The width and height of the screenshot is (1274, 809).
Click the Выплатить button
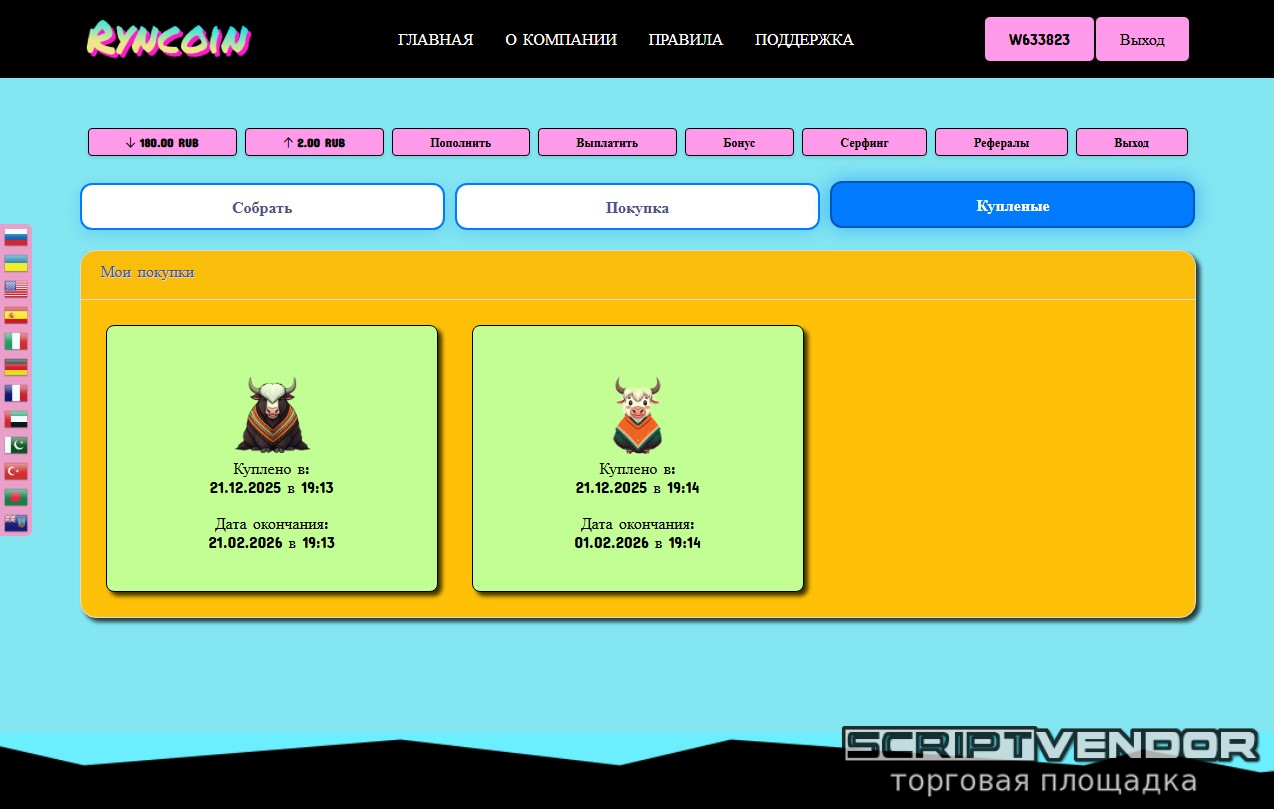607,142
